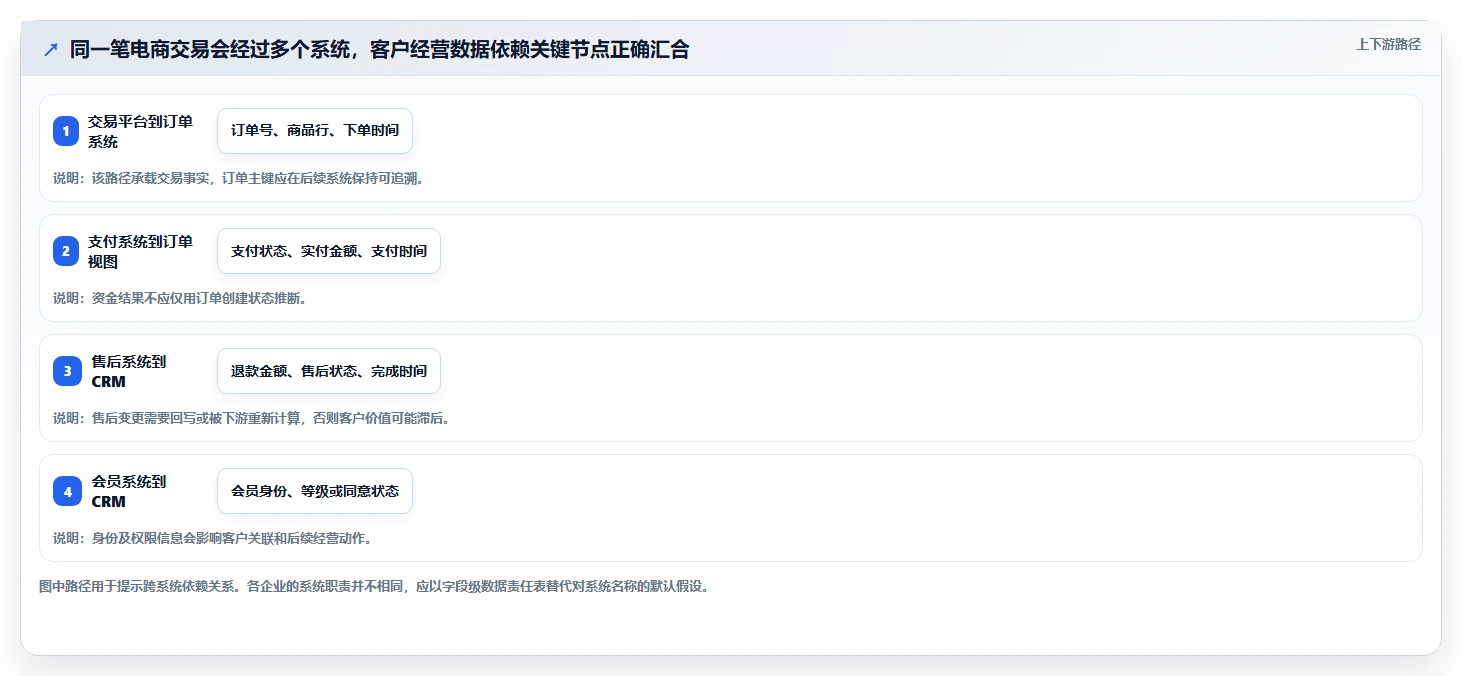Click the note 该路径承载交易事实
Screen dimensions: 1462x676
point(238,178)
